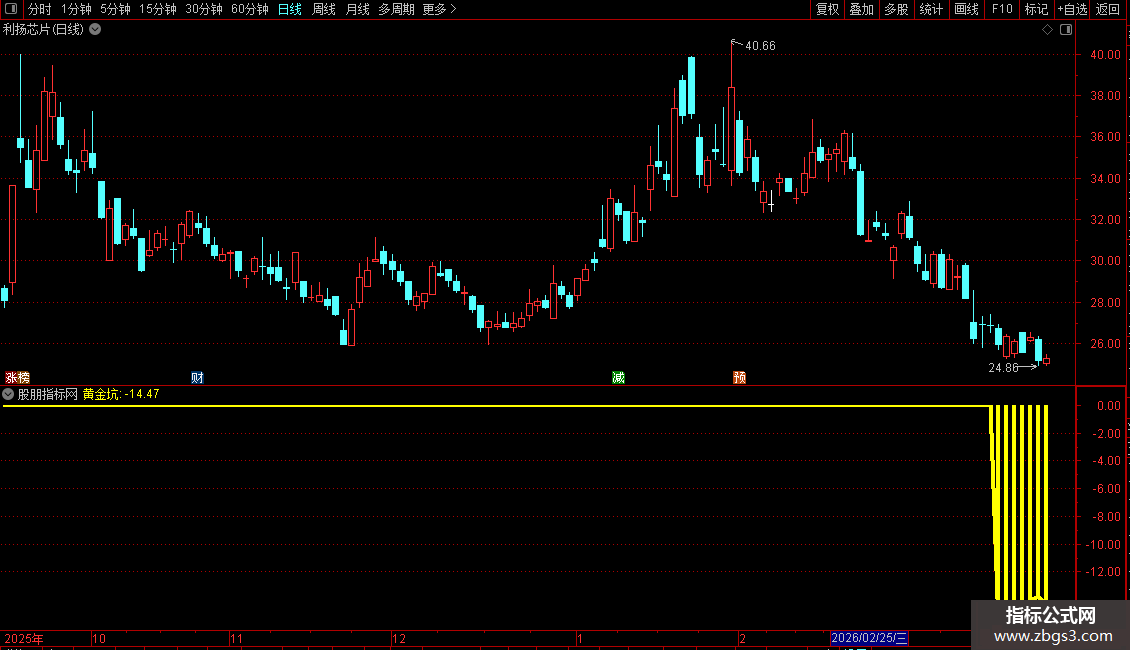Viewport: 1130px width, 650px height.
Task: Click the 股朋指标网 indicator name
Action: (48, 394)
